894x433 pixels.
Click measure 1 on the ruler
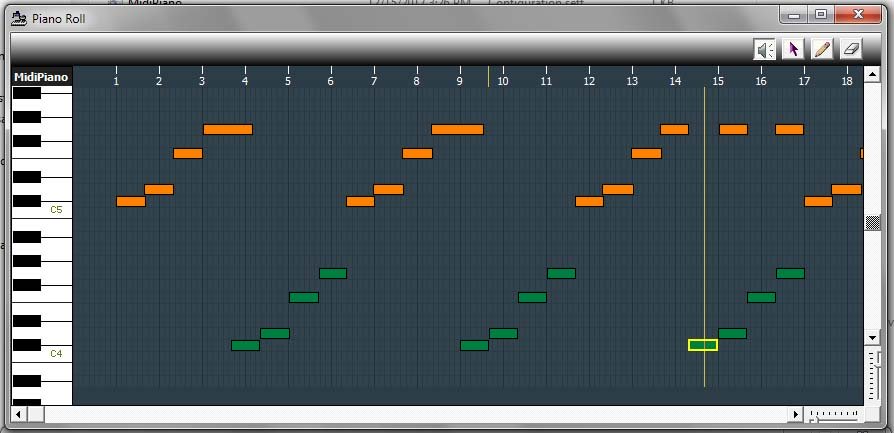pos(116,81)
